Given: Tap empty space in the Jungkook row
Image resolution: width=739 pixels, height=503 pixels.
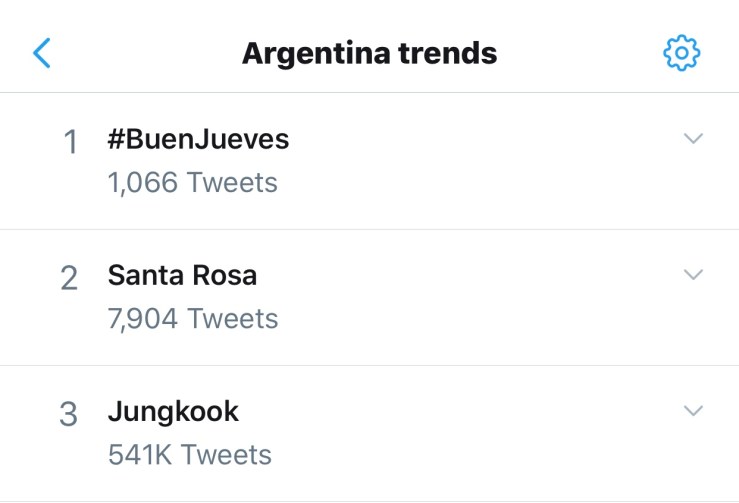Looking at the screenshot, I should (480, 433).
